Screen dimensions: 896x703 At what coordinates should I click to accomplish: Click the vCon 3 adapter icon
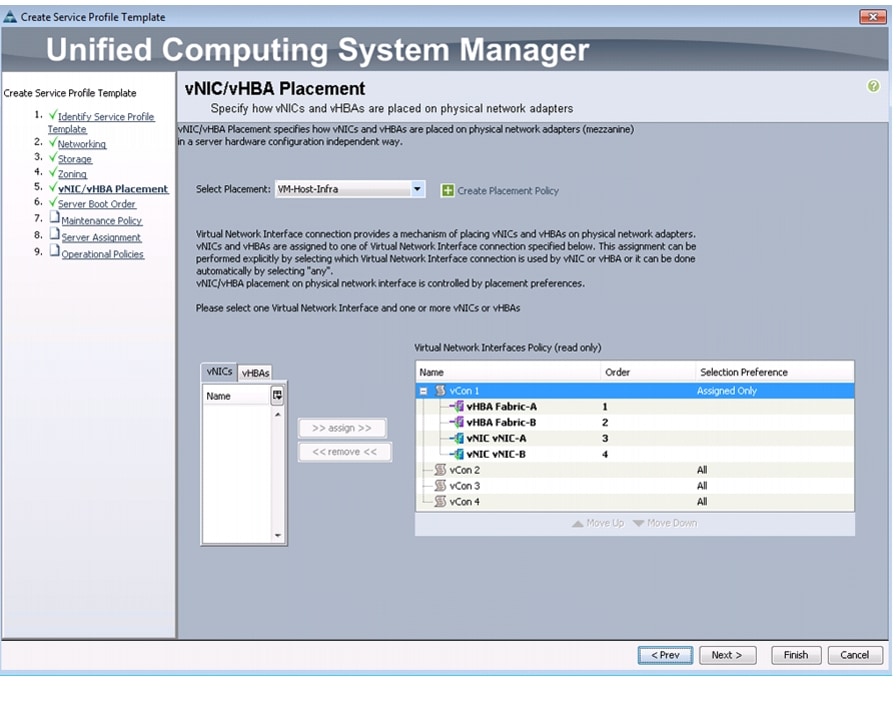pos(440,486)
